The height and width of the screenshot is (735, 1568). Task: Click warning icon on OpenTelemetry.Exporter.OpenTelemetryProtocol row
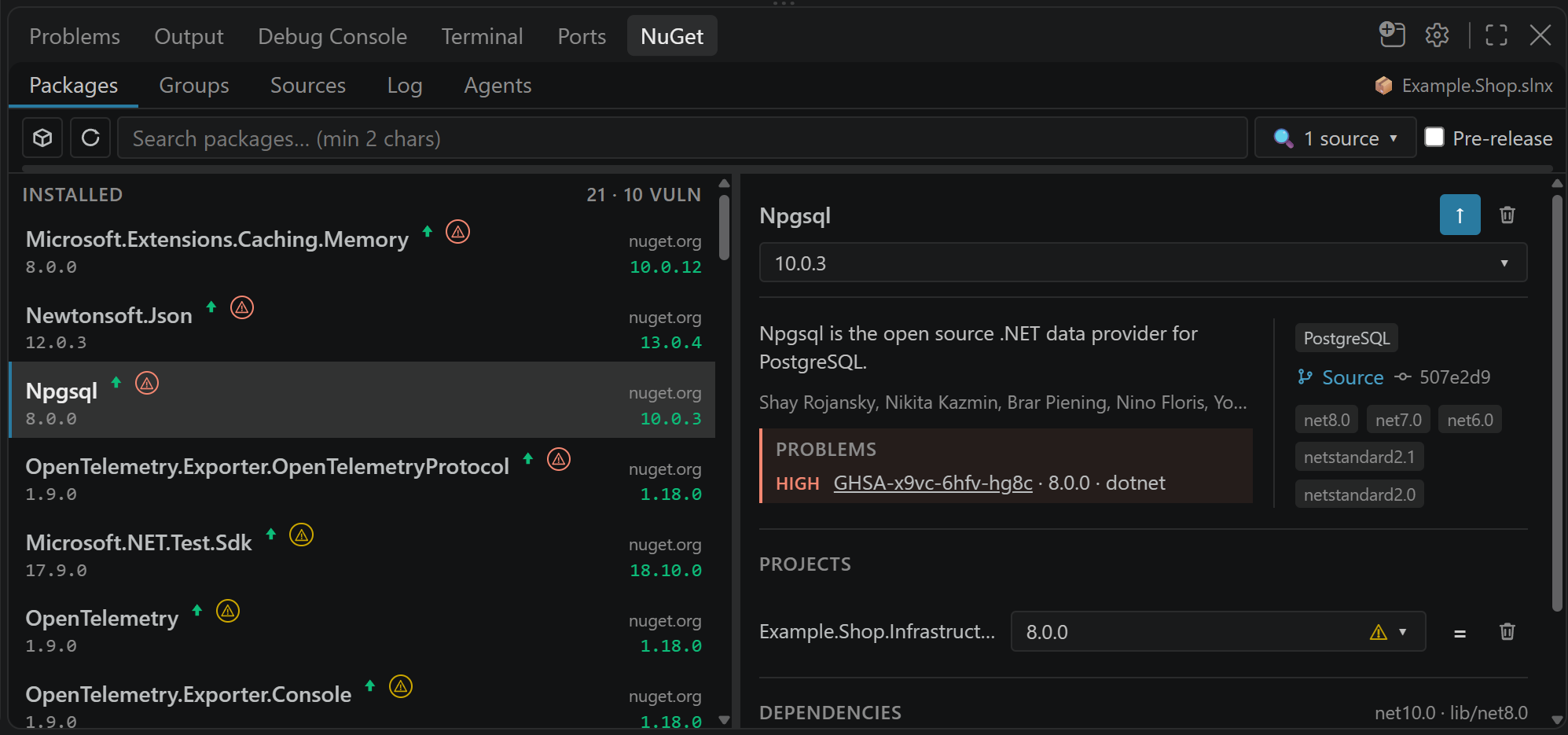(x=559, y=459)
